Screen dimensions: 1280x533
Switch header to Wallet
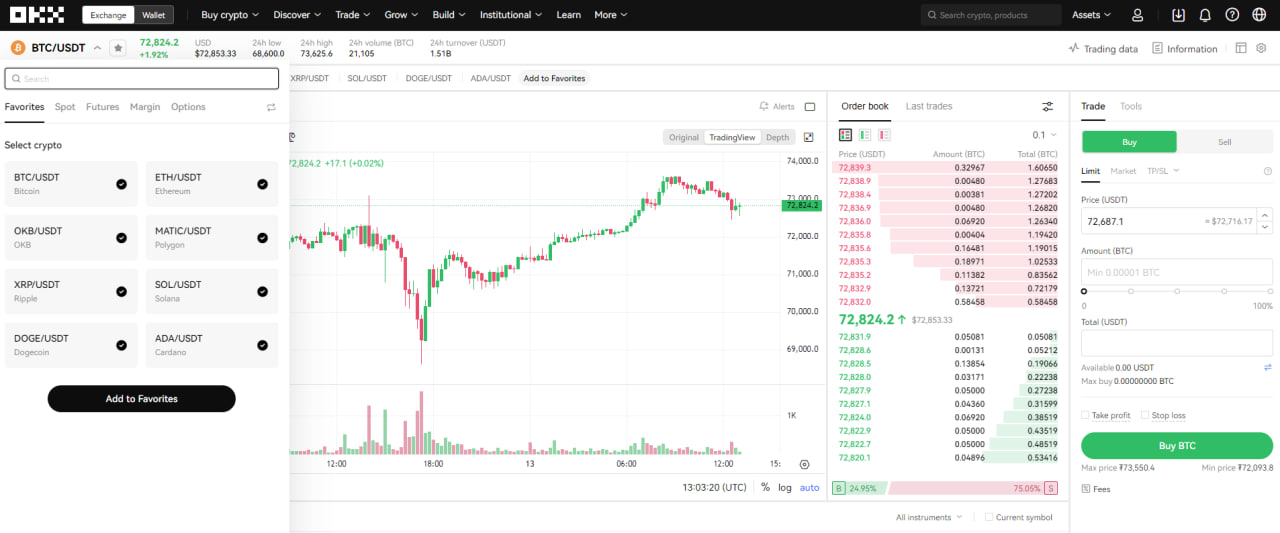(154, 15)
